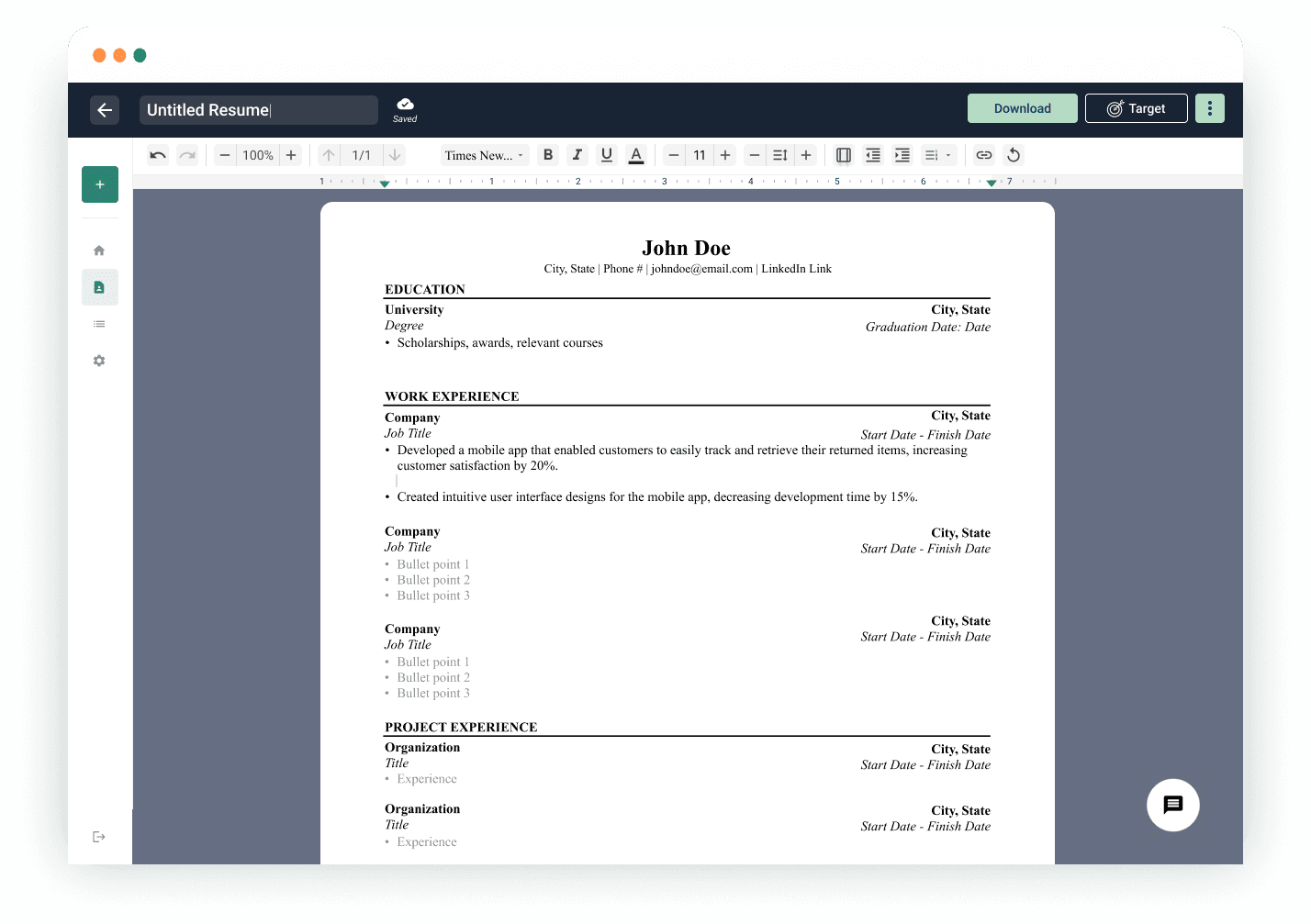The width and height of the screenshot is (1311, 924).
Task: Open settings from the sidebar
Action: [x=99, y=360]
